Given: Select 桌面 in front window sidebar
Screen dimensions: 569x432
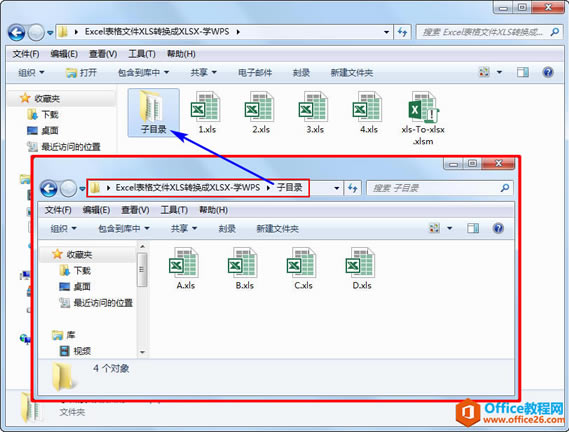Looking at the screenshot, I should 75,286.
